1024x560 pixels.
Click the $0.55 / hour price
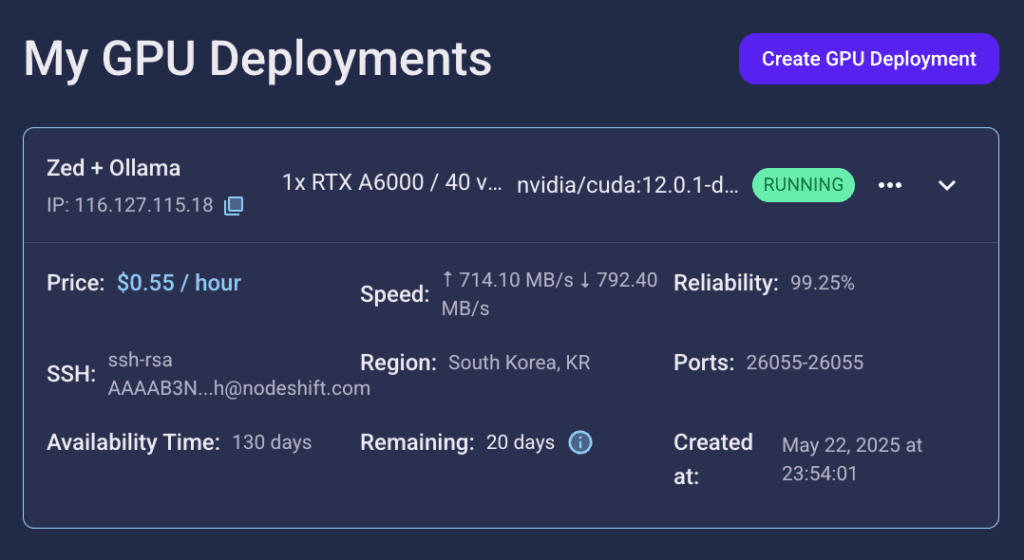point(179,283)
